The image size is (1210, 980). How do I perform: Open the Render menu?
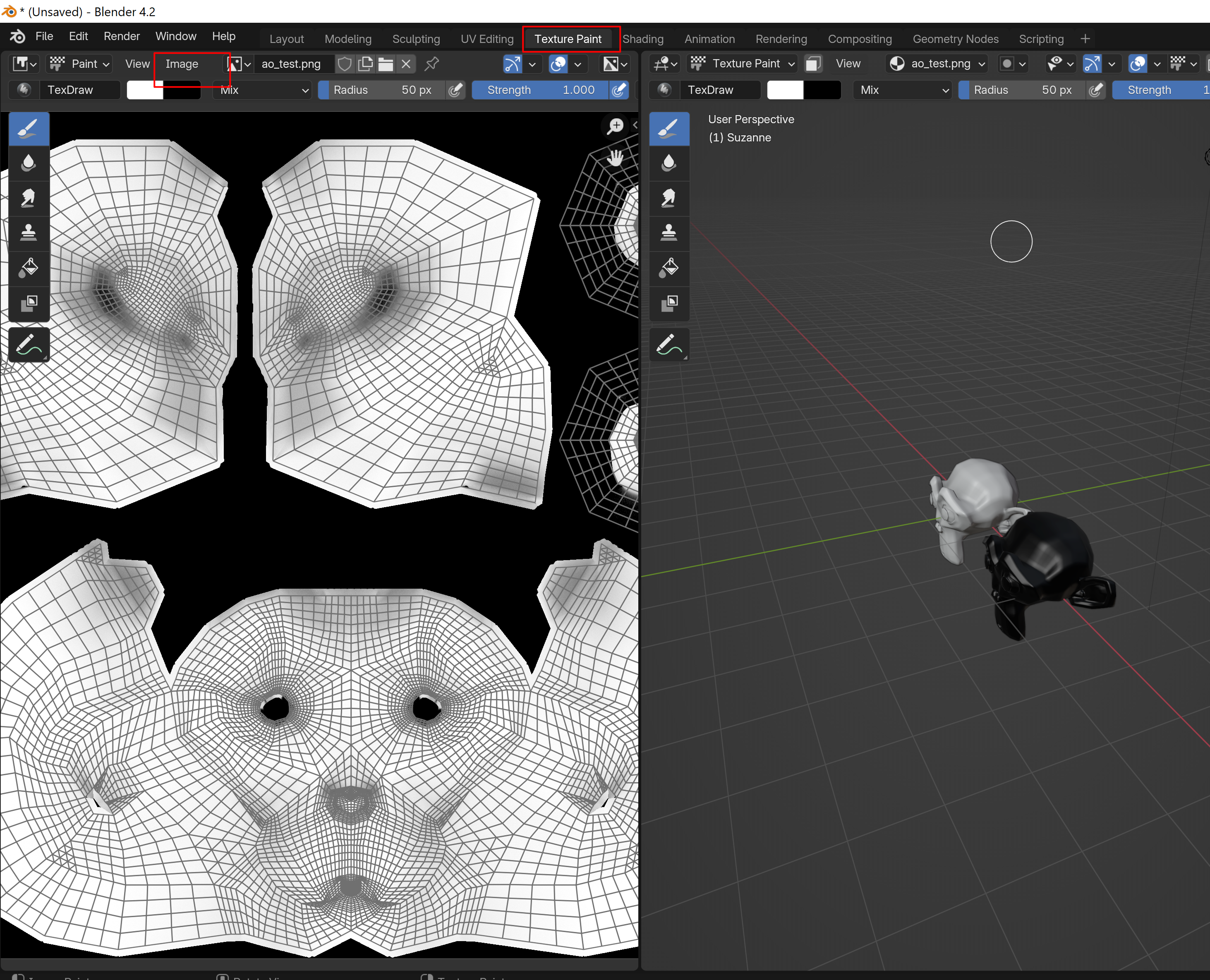121,36
